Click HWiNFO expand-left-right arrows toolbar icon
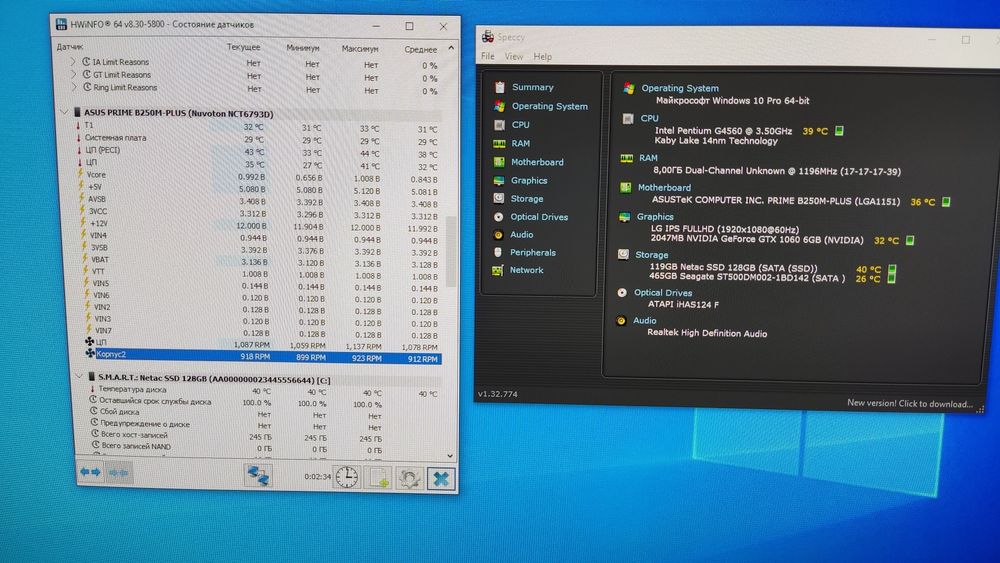This screenshot has height=563, width=1000. coord(90,472)
